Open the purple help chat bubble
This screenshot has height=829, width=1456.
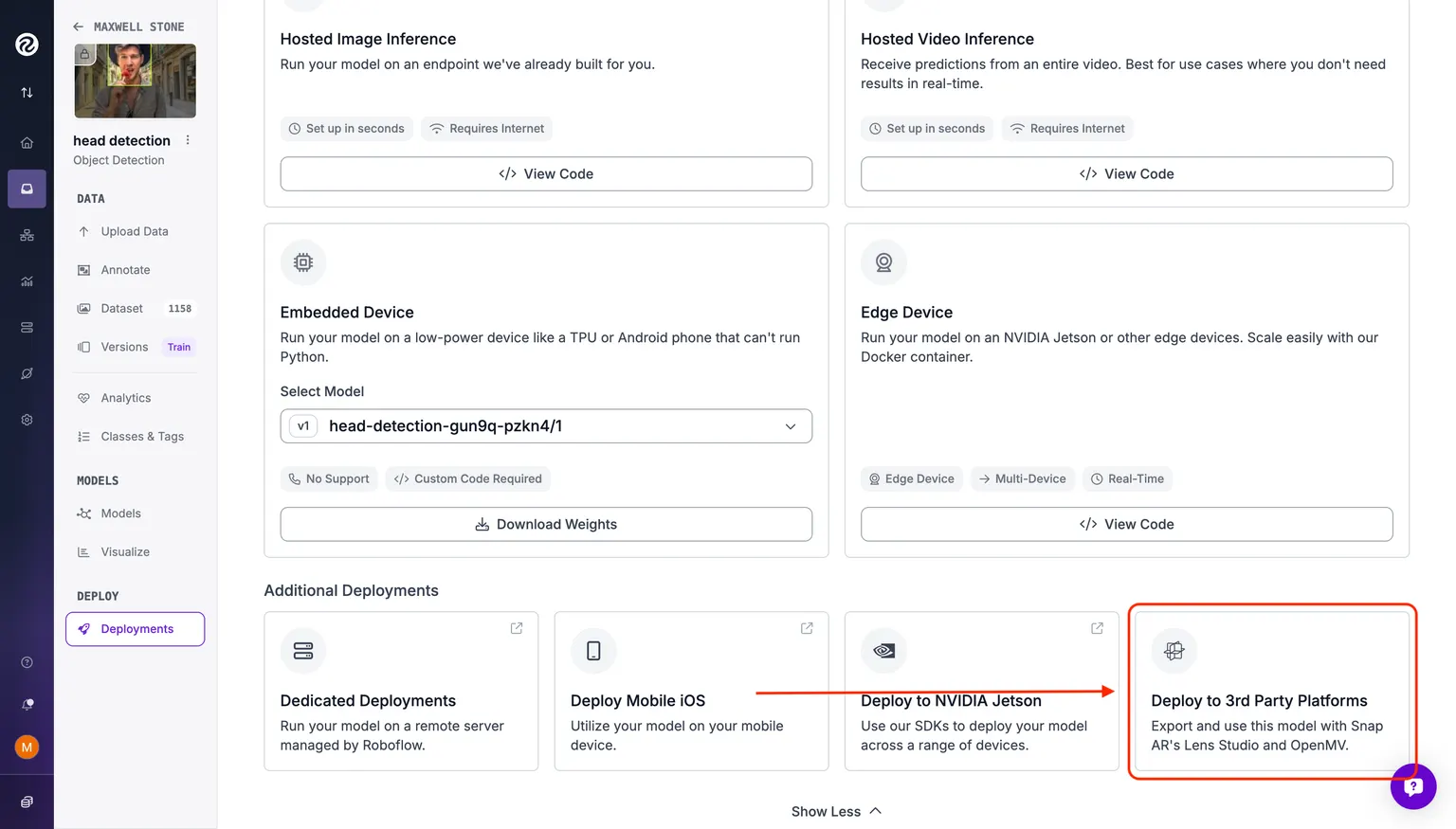1413,786
